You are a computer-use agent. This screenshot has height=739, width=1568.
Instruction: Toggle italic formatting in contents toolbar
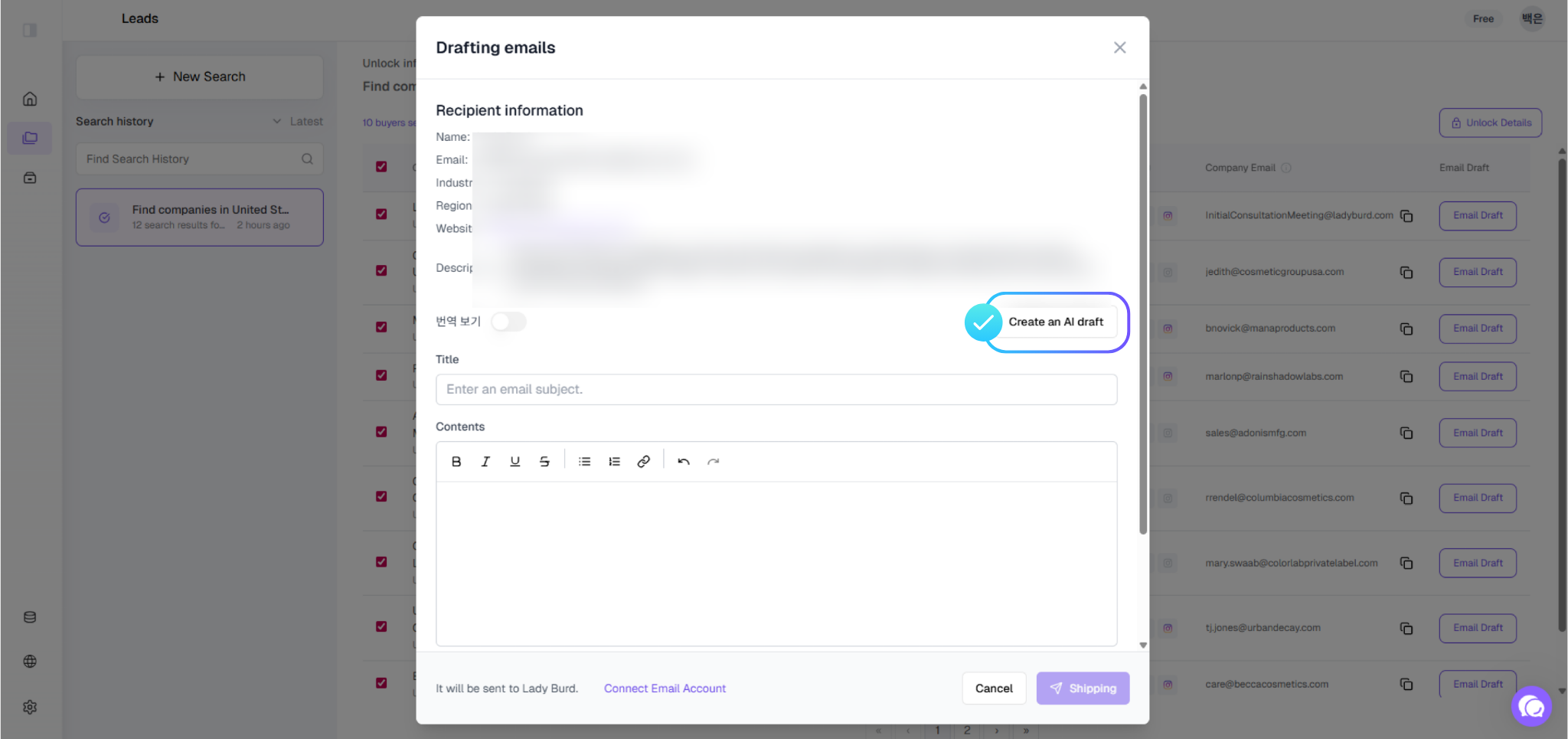click(x=485, y=462)
